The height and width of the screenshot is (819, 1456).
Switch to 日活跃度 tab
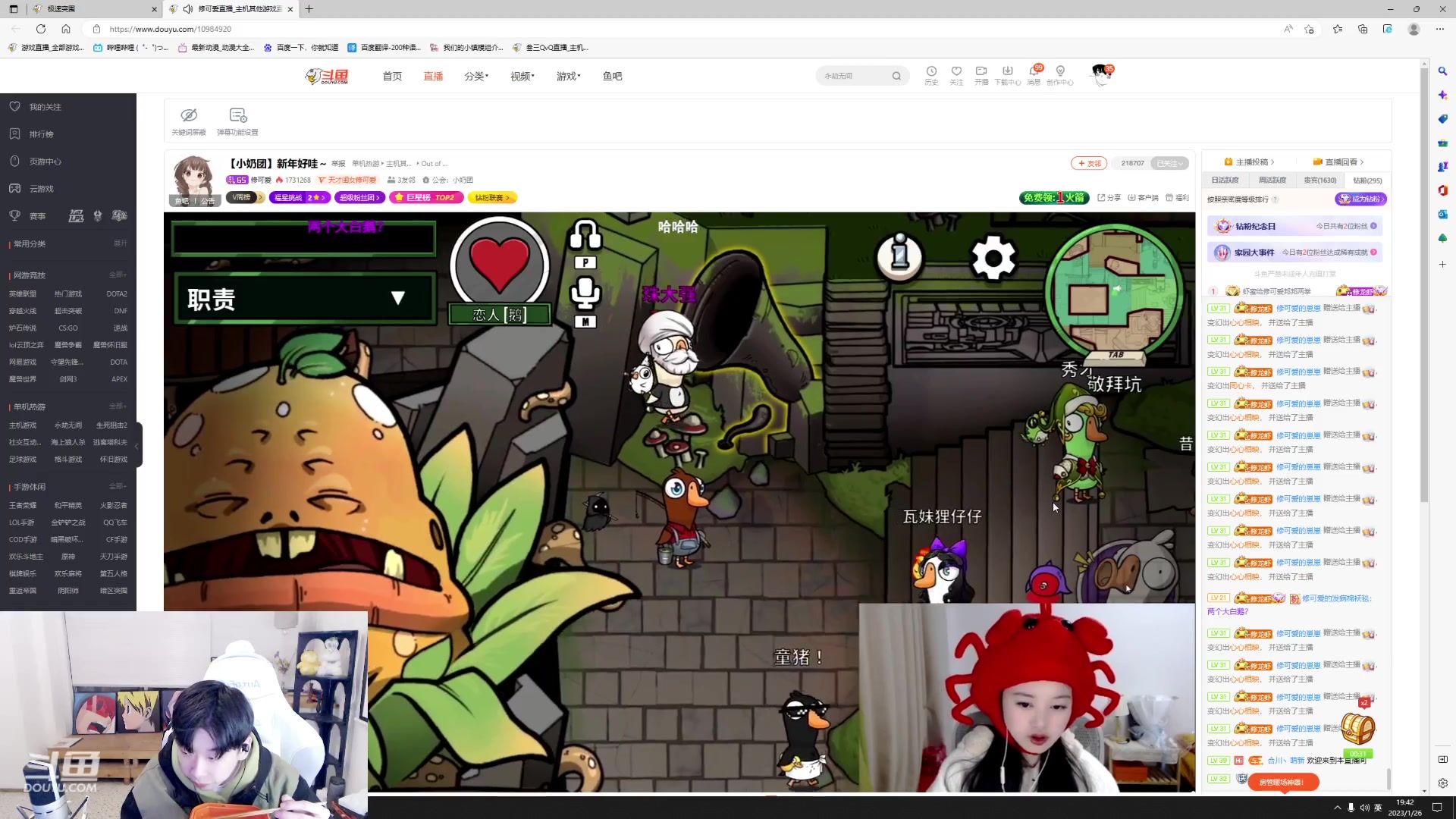(1225, 180)
